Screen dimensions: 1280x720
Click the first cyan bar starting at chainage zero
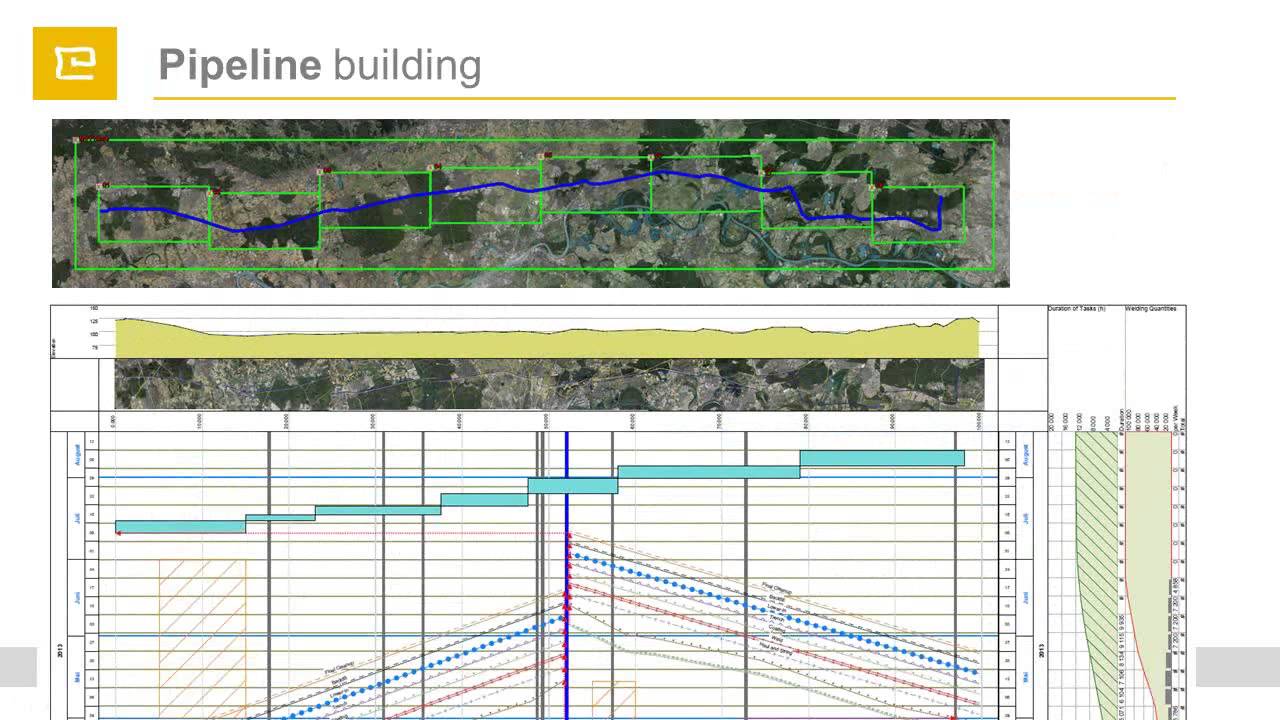tap(180, 526)
